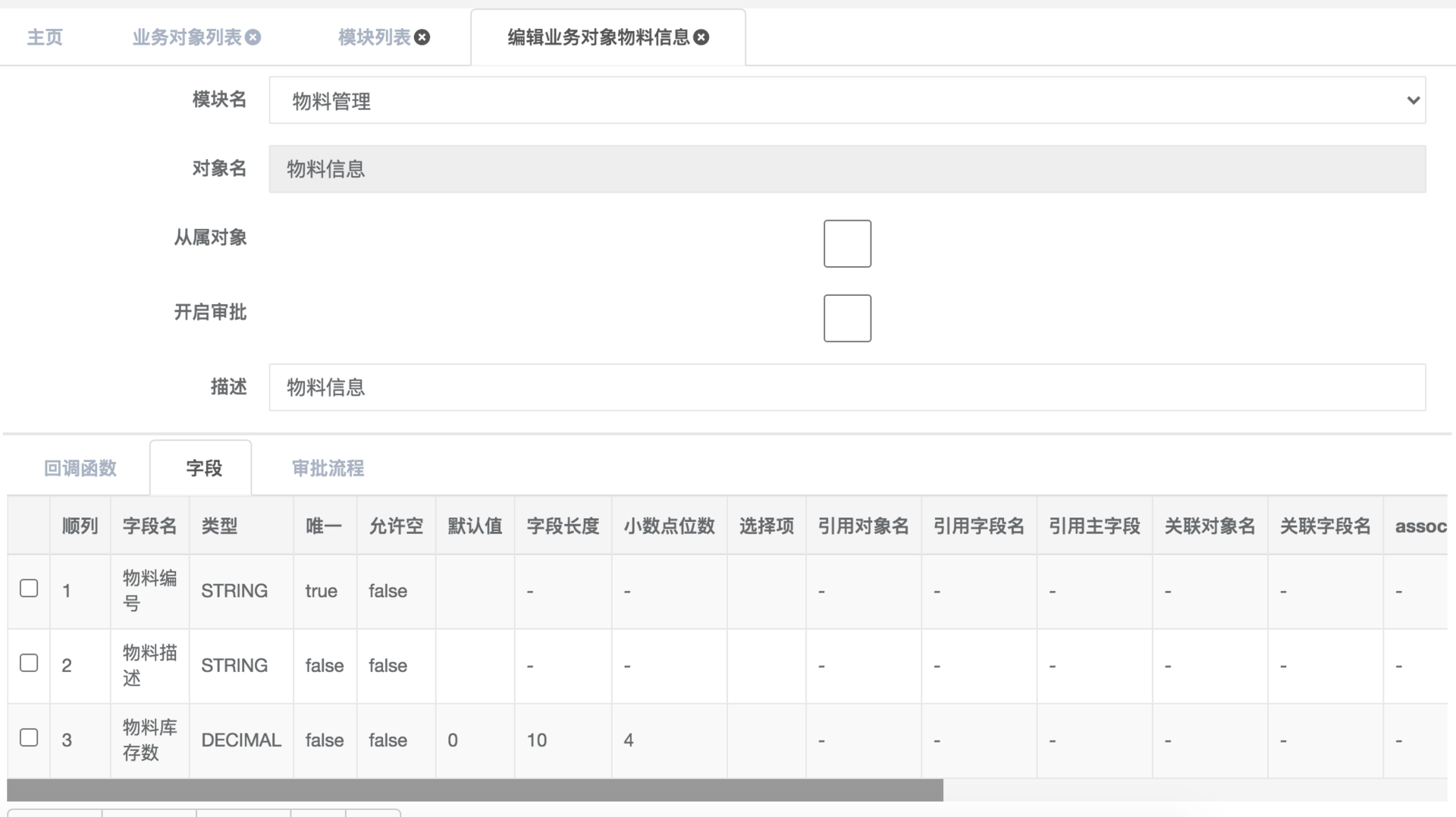Viewport: 1456px width, 817px height.
Task: Click the 引用字段名 column header
Action: (979, 526)
